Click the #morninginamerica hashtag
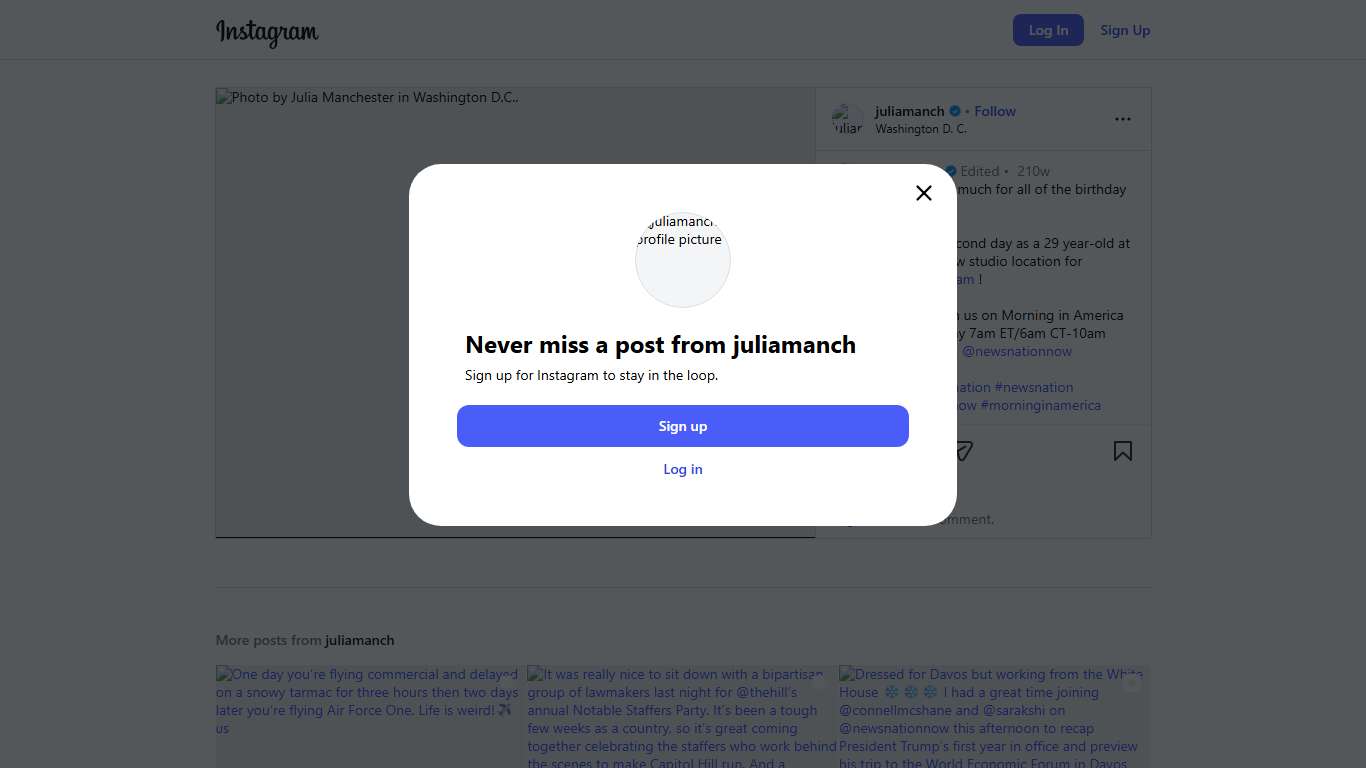 coord(1041,405)
